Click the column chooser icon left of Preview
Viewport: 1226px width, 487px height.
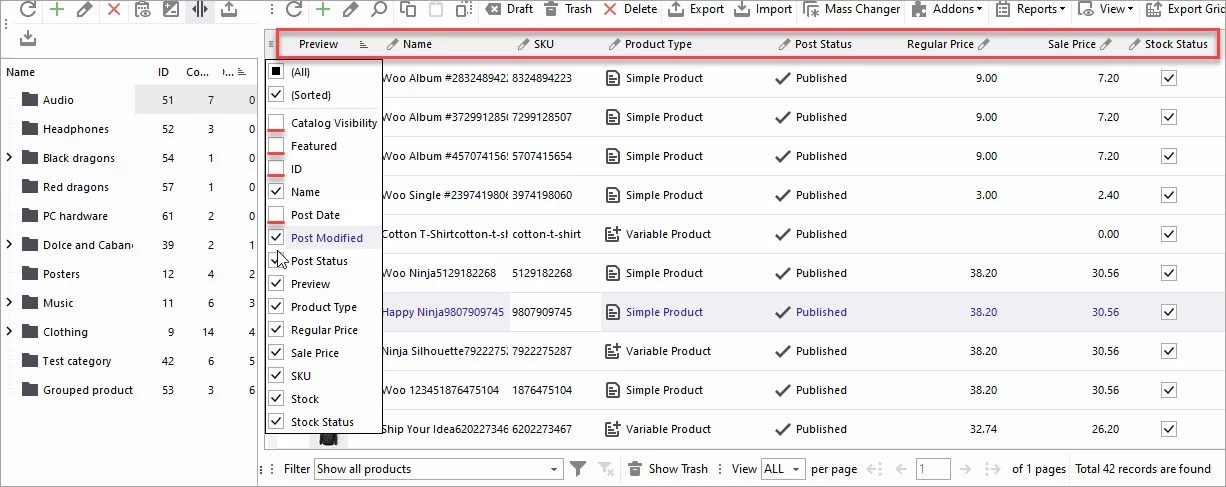pos(272,44)
